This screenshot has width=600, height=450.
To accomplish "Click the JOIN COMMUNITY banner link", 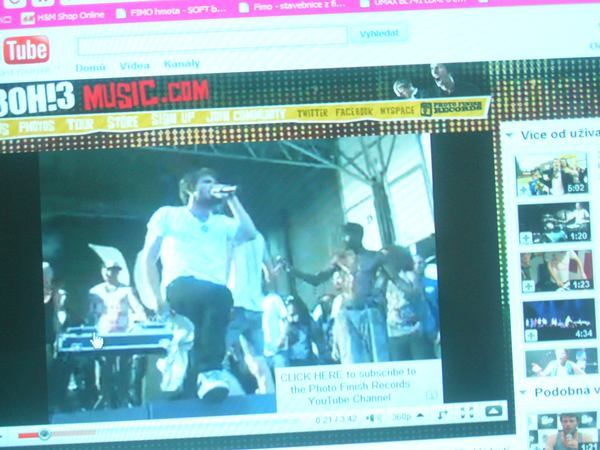I will click(246, 116).
